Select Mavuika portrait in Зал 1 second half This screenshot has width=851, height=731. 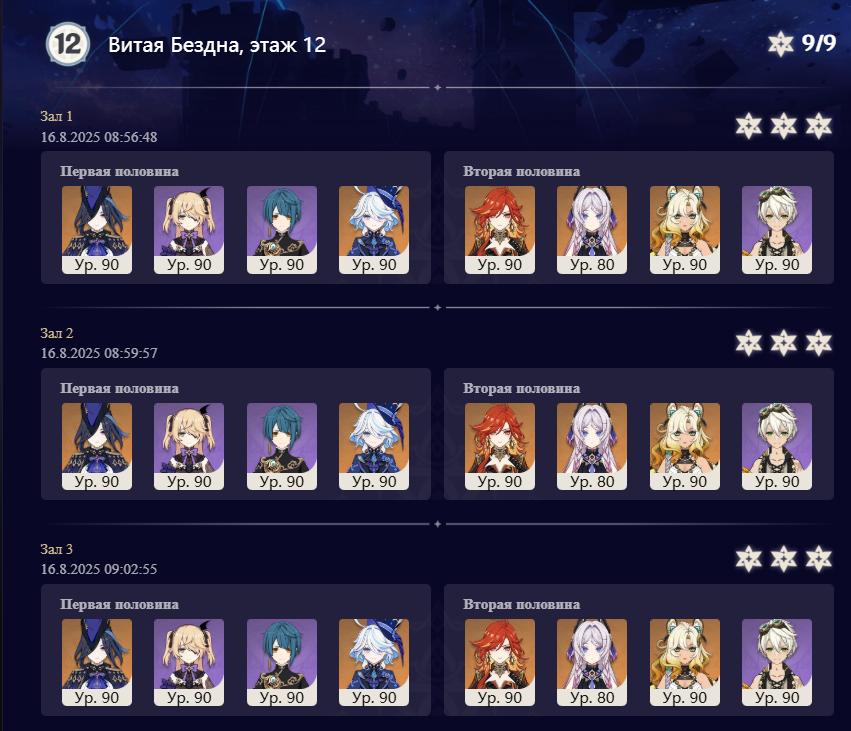(x=500, y=230)
